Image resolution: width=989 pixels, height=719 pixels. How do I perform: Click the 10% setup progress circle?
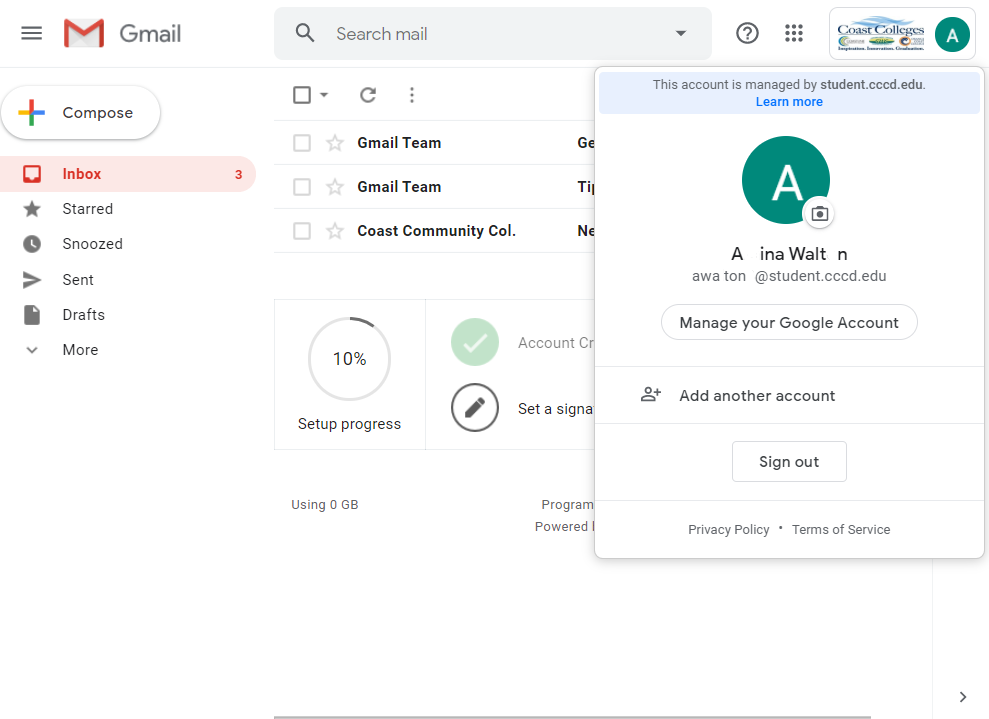point(350,359)
